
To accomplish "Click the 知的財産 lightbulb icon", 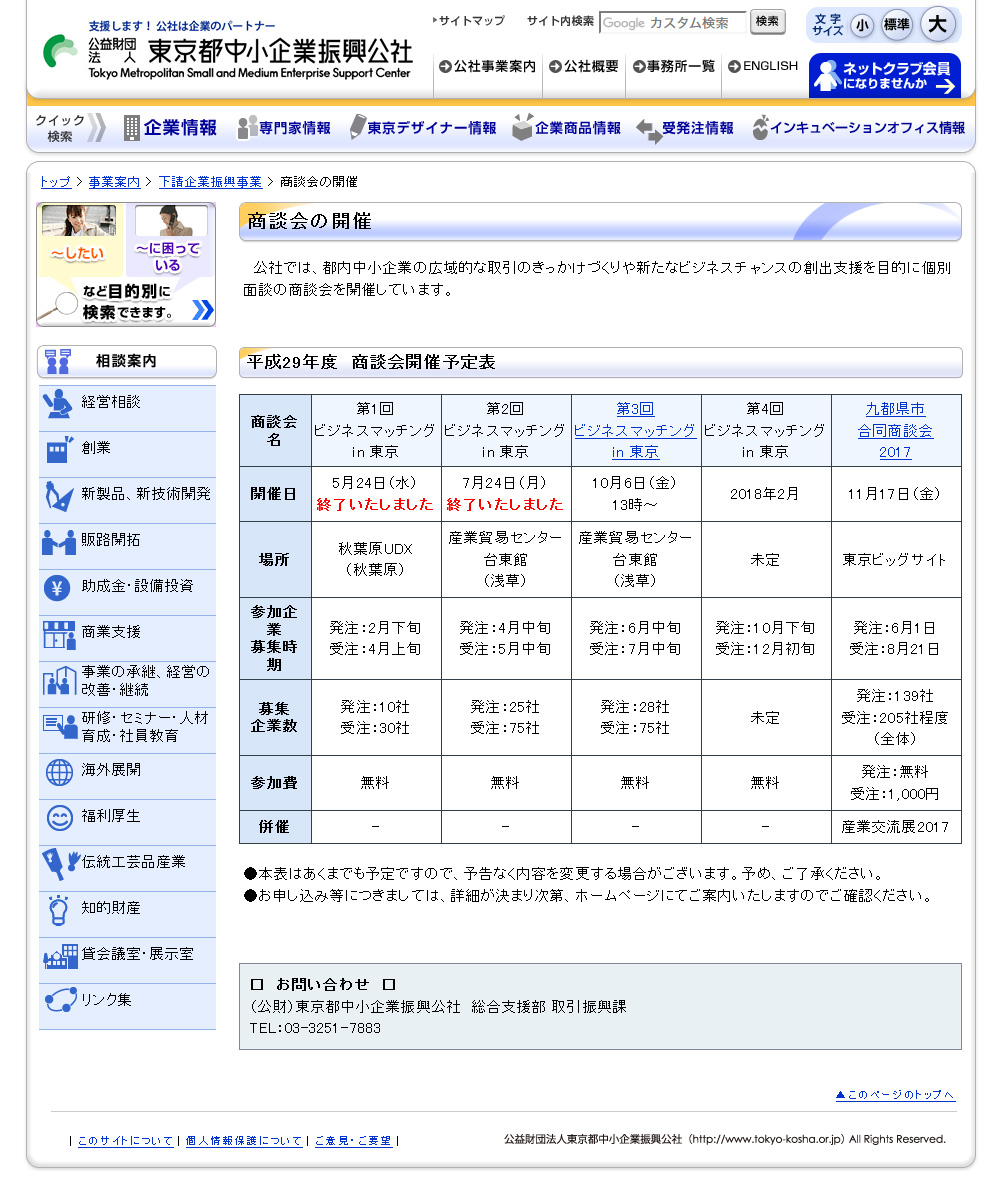I will pyautogui.click(x=59, y=910).
